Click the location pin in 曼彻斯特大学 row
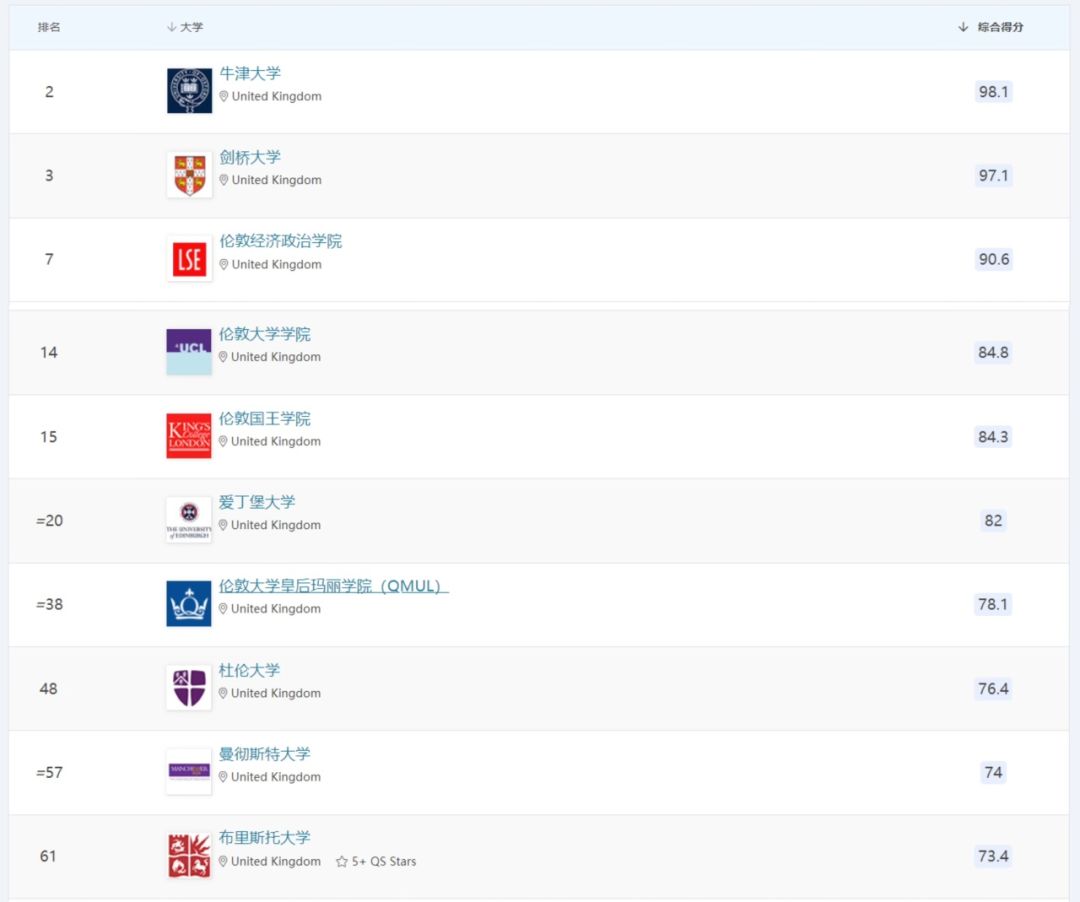Viewport: 1080px width, 902px height. pyautogui.click(x=223, y=777)
